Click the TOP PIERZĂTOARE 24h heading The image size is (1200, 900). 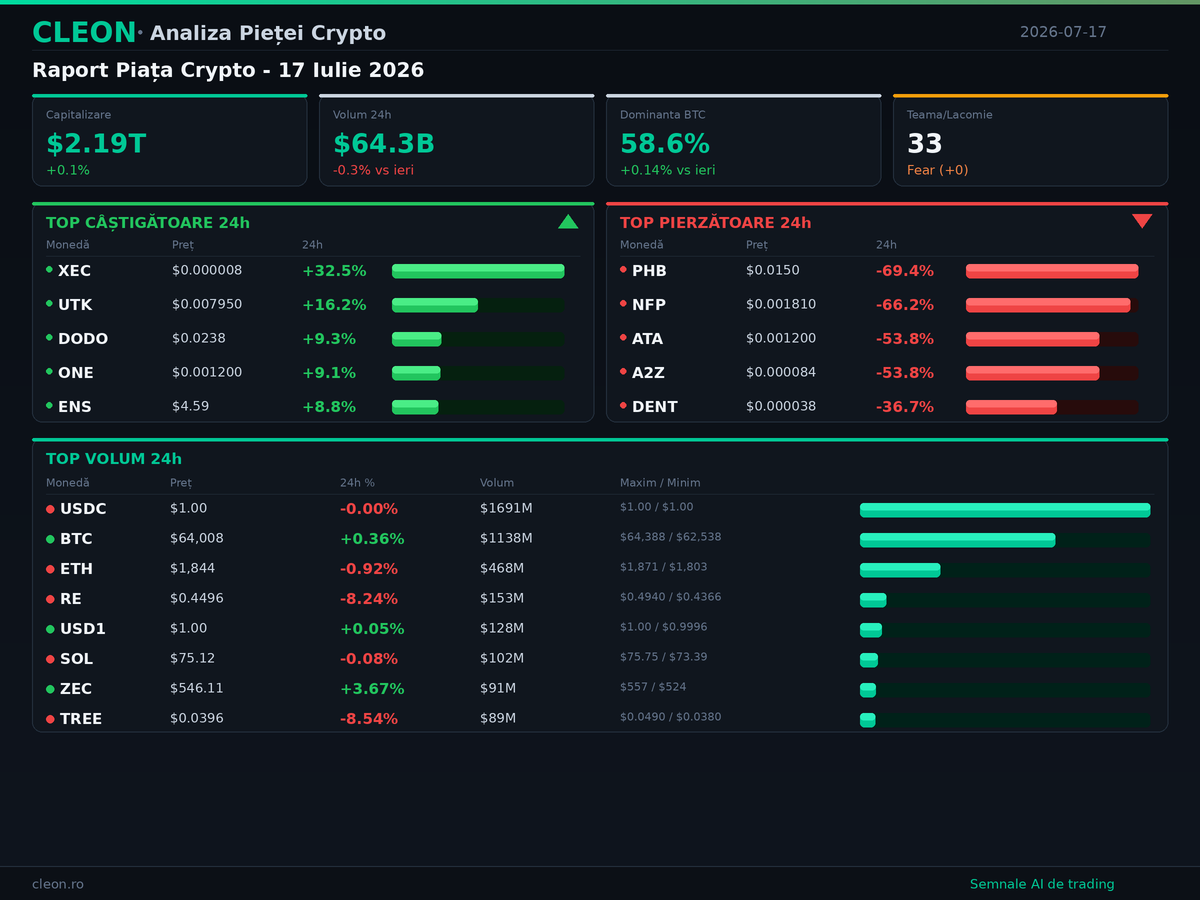click(x=716, y=223)
